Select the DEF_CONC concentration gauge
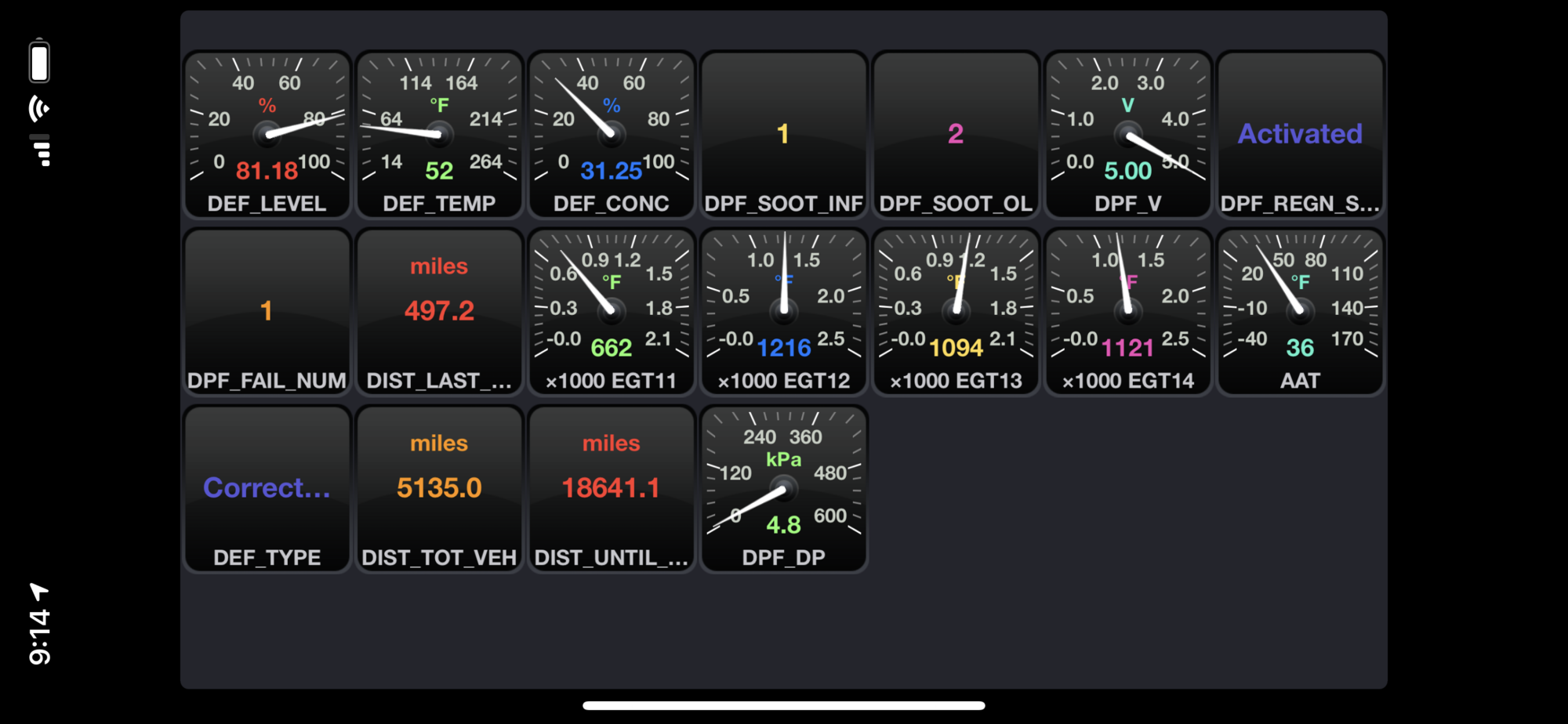Image resolution: width=1568 pixels, height=724 pixels. coord(611,133)
